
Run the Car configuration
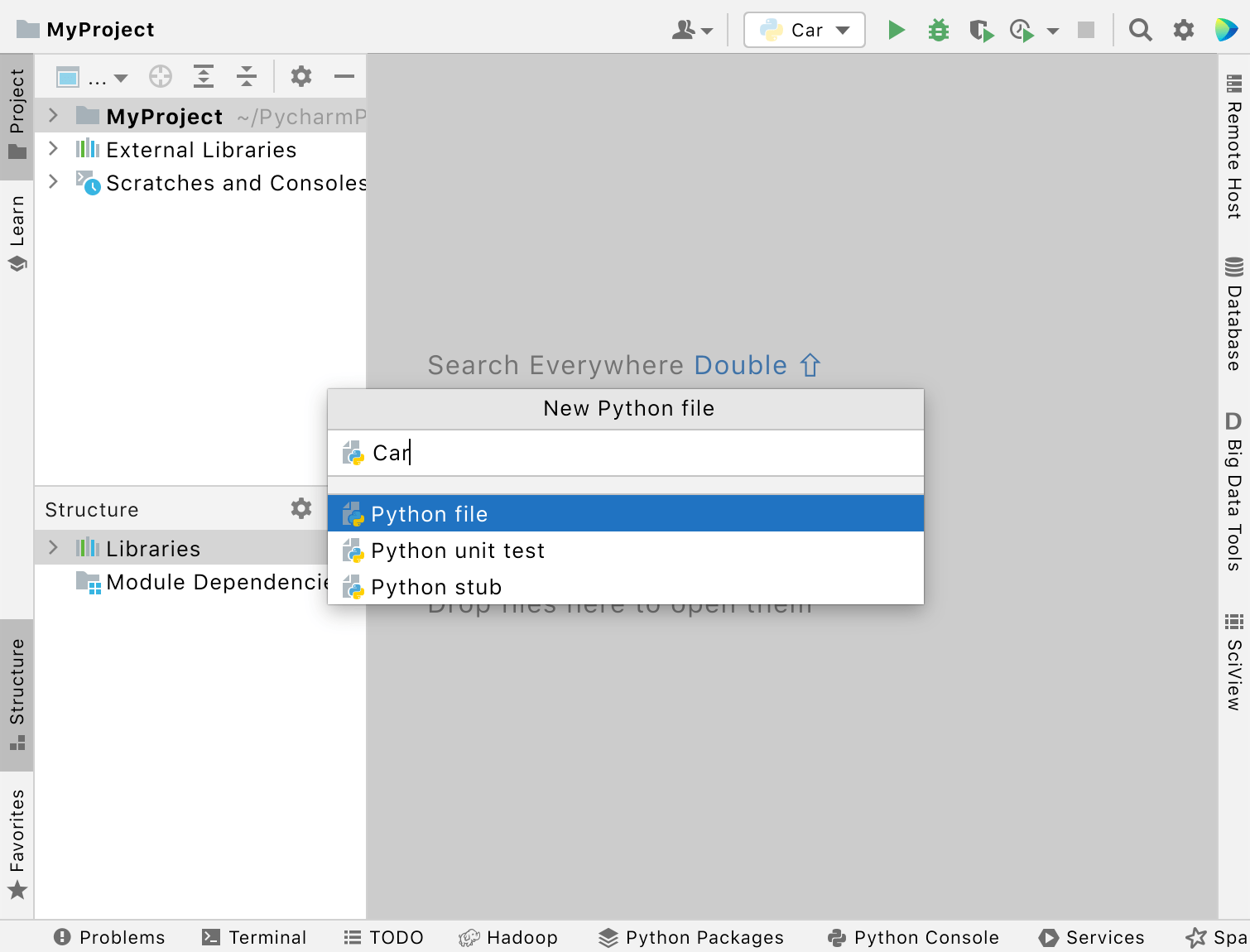point(897,30)
